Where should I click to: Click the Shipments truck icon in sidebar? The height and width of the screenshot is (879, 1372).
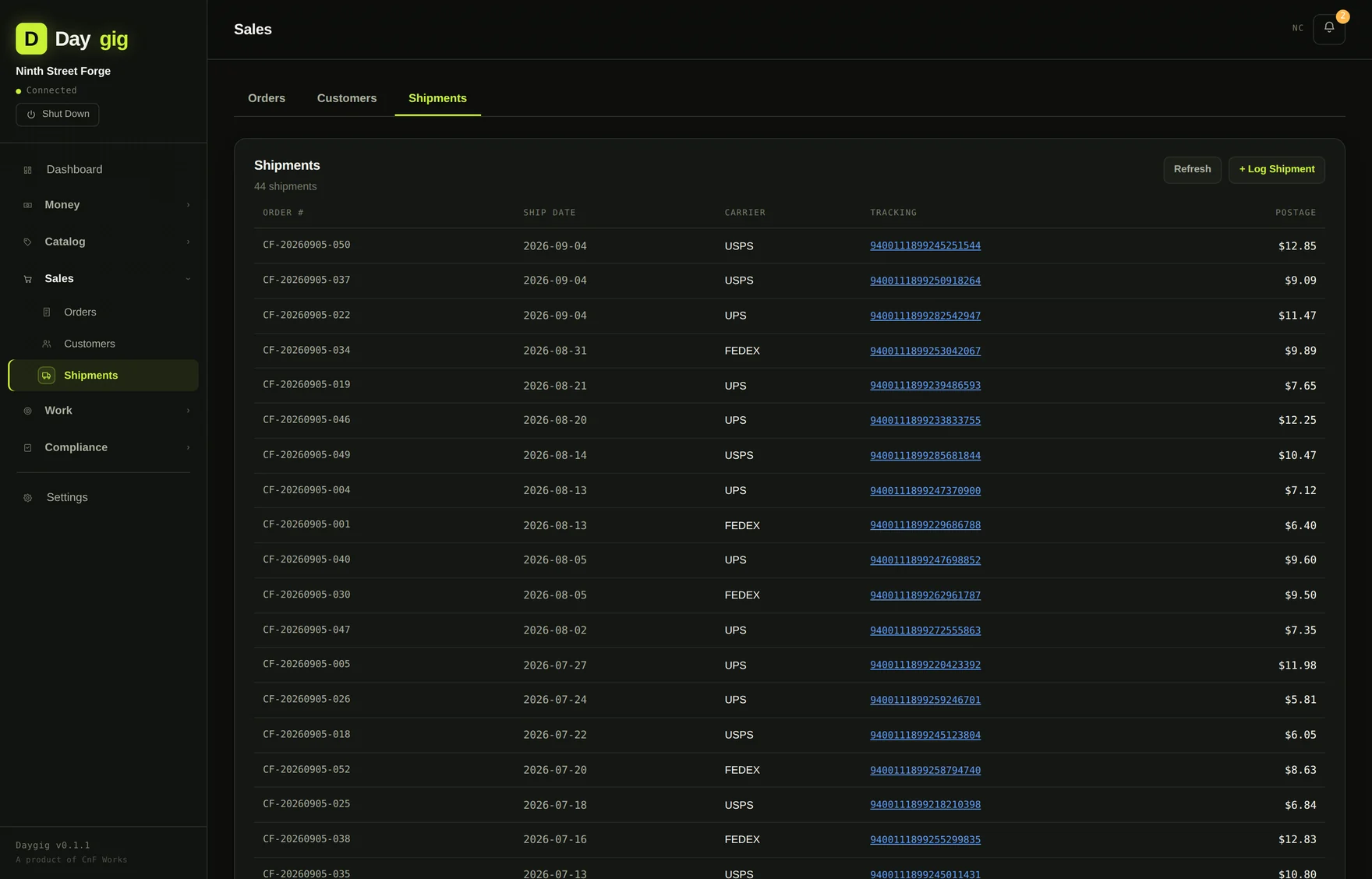coord(47,376)
